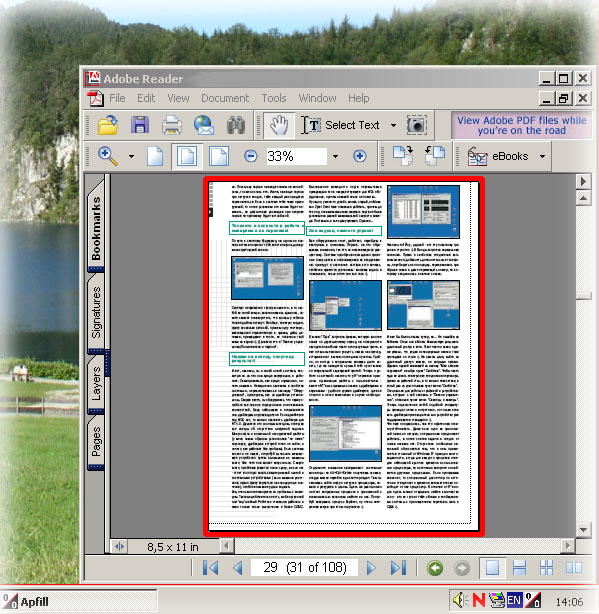Decrease zoom with the minus button
599x614 pixels.
pyautogui.click(x=251, y=156)
